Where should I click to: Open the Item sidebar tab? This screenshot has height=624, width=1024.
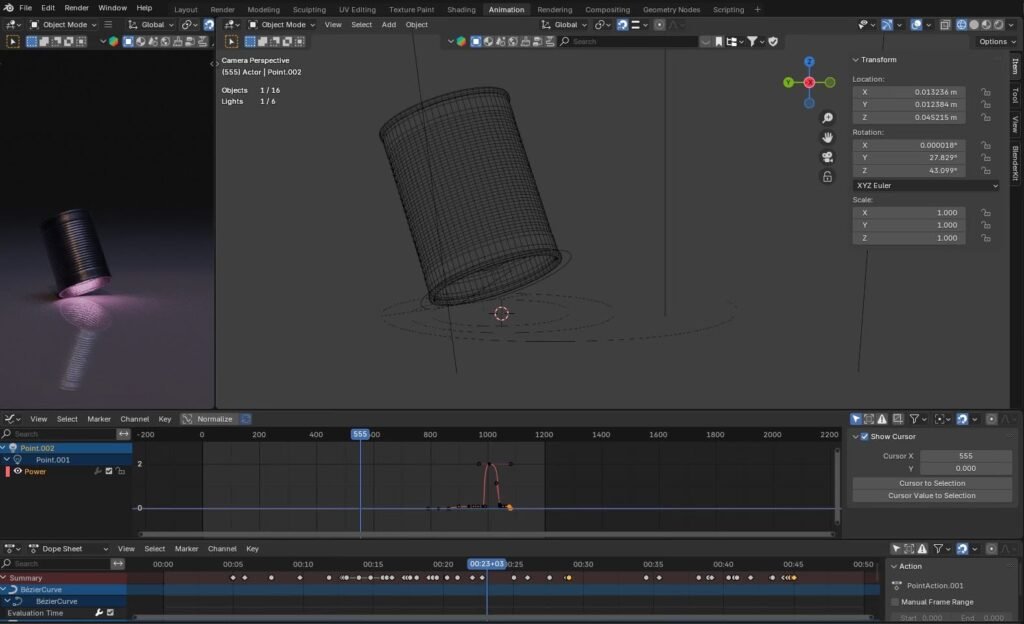pos(1015,67)
